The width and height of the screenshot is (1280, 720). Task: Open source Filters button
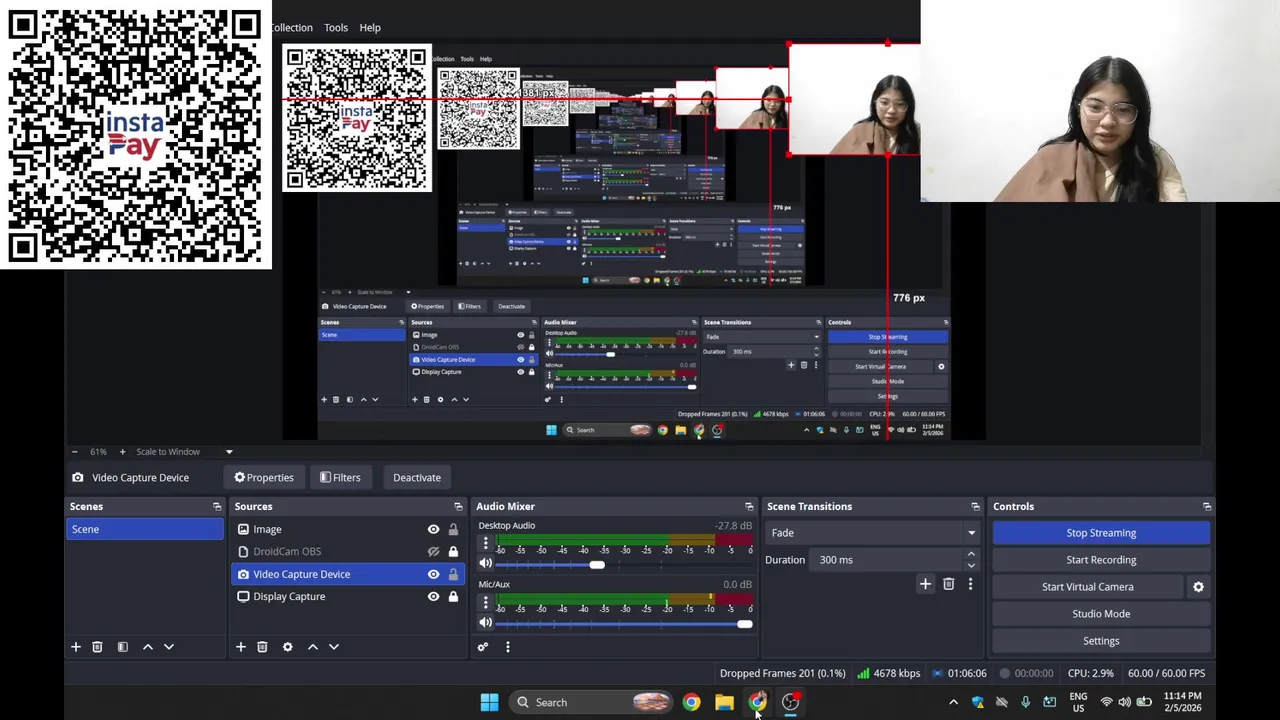(340, 477)
